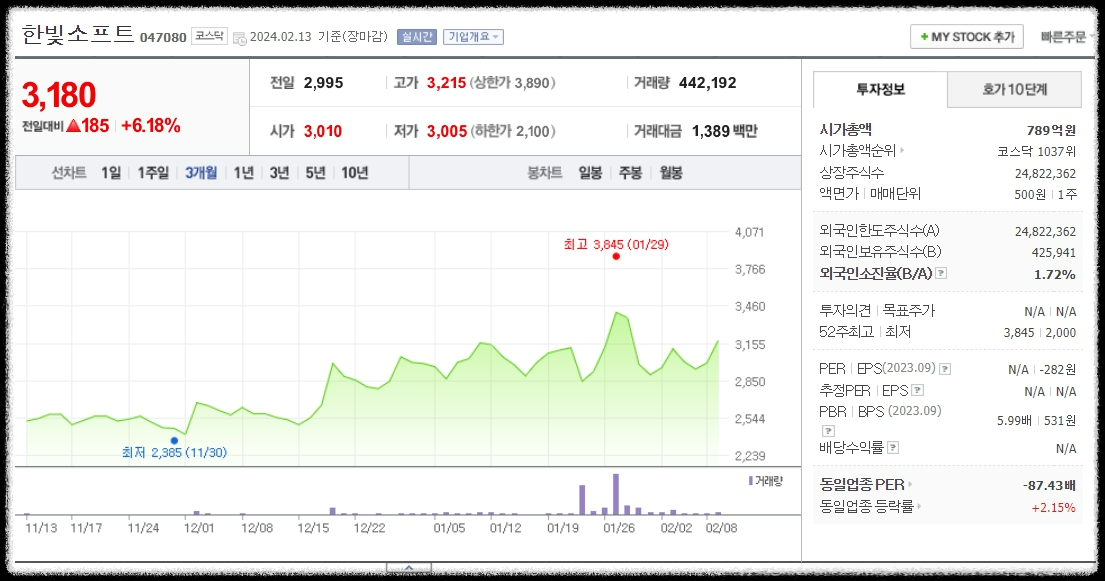This screenshot has height=581, width=1105.
Task: Click the 외국인소진율 value 1.72%
Action: pyautogui.click(x=1054, y=274)
